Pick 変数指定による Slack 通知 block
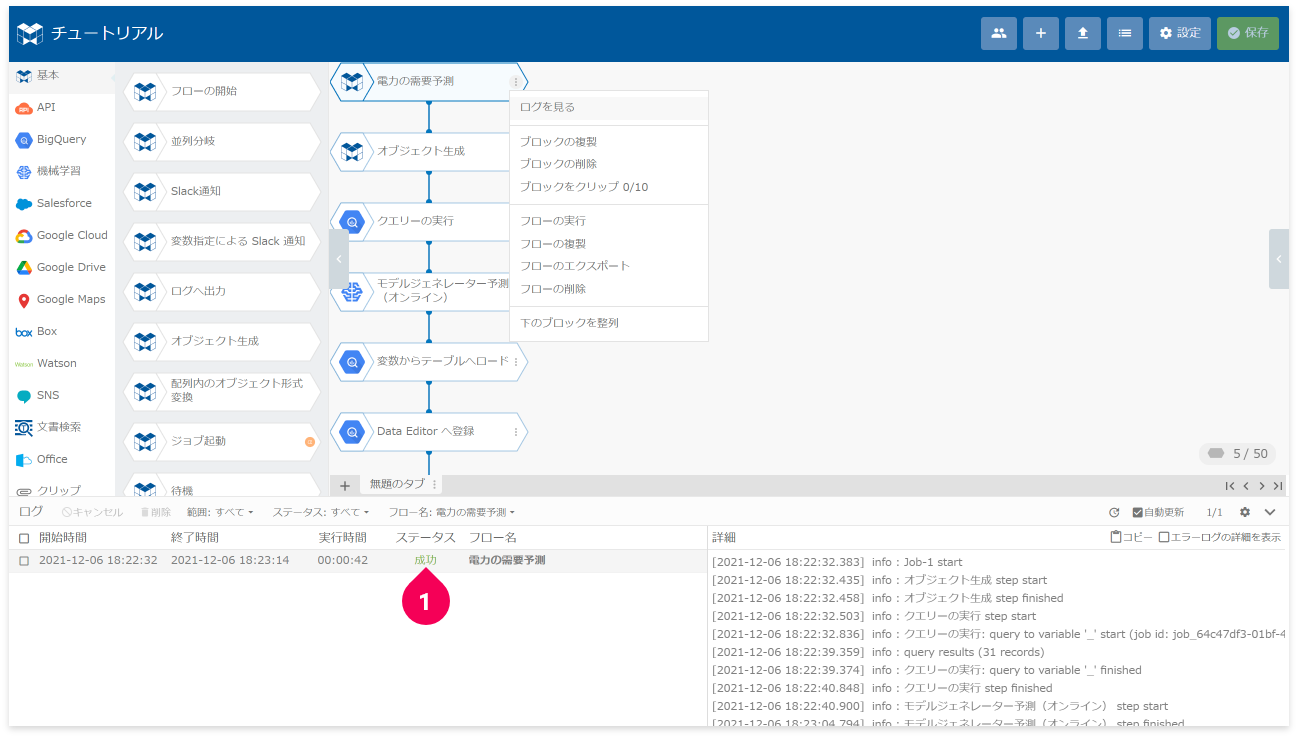Screen dimensions: 1298x738 (222, 241)
